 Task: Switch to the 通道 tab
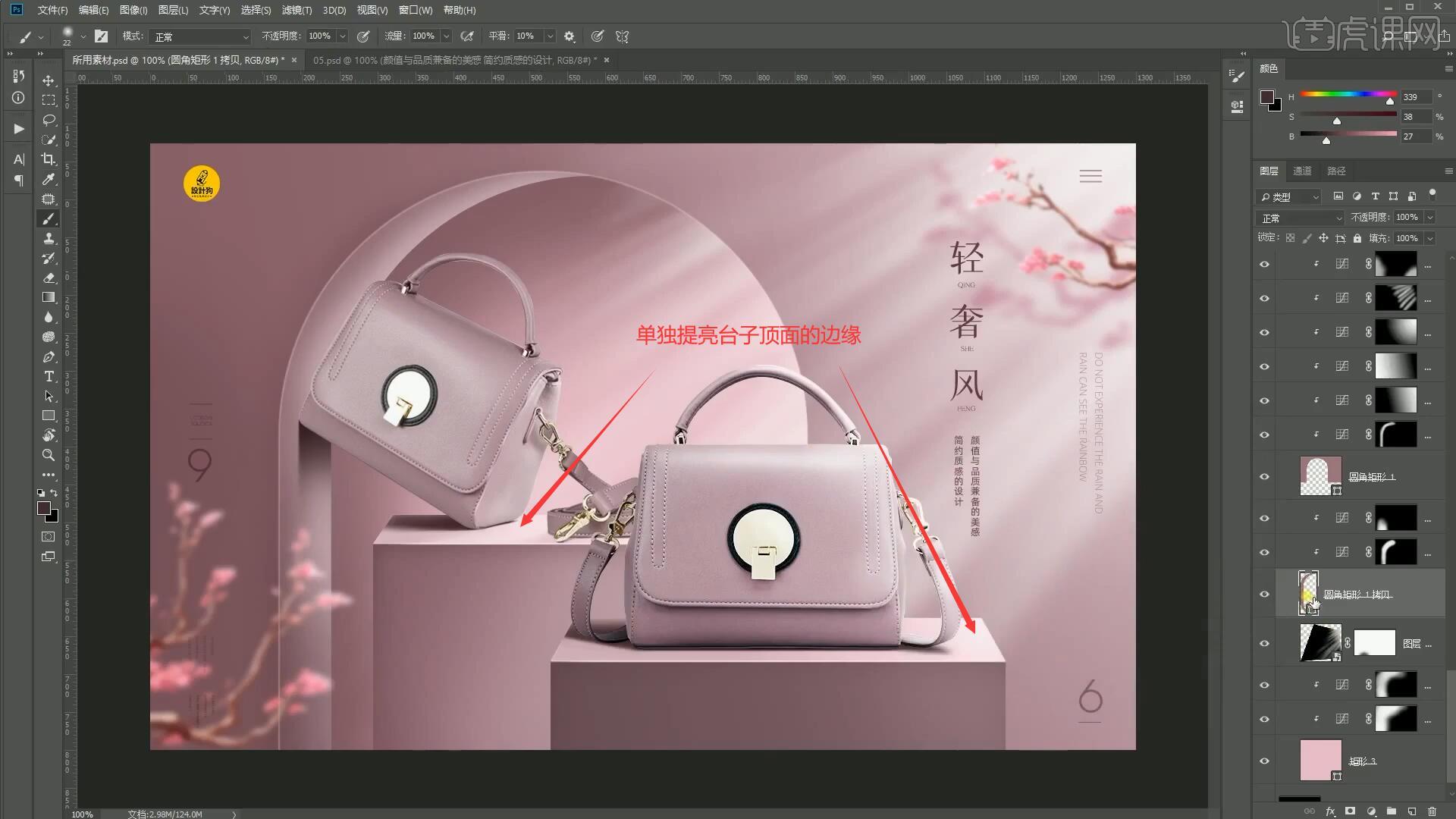1302,171
